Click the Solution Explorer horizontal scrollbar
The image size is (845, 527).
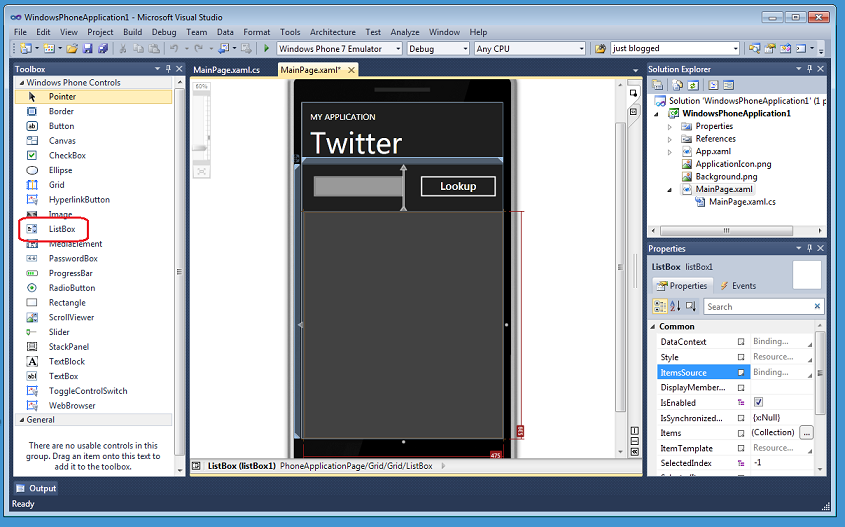tap(726, 231)
